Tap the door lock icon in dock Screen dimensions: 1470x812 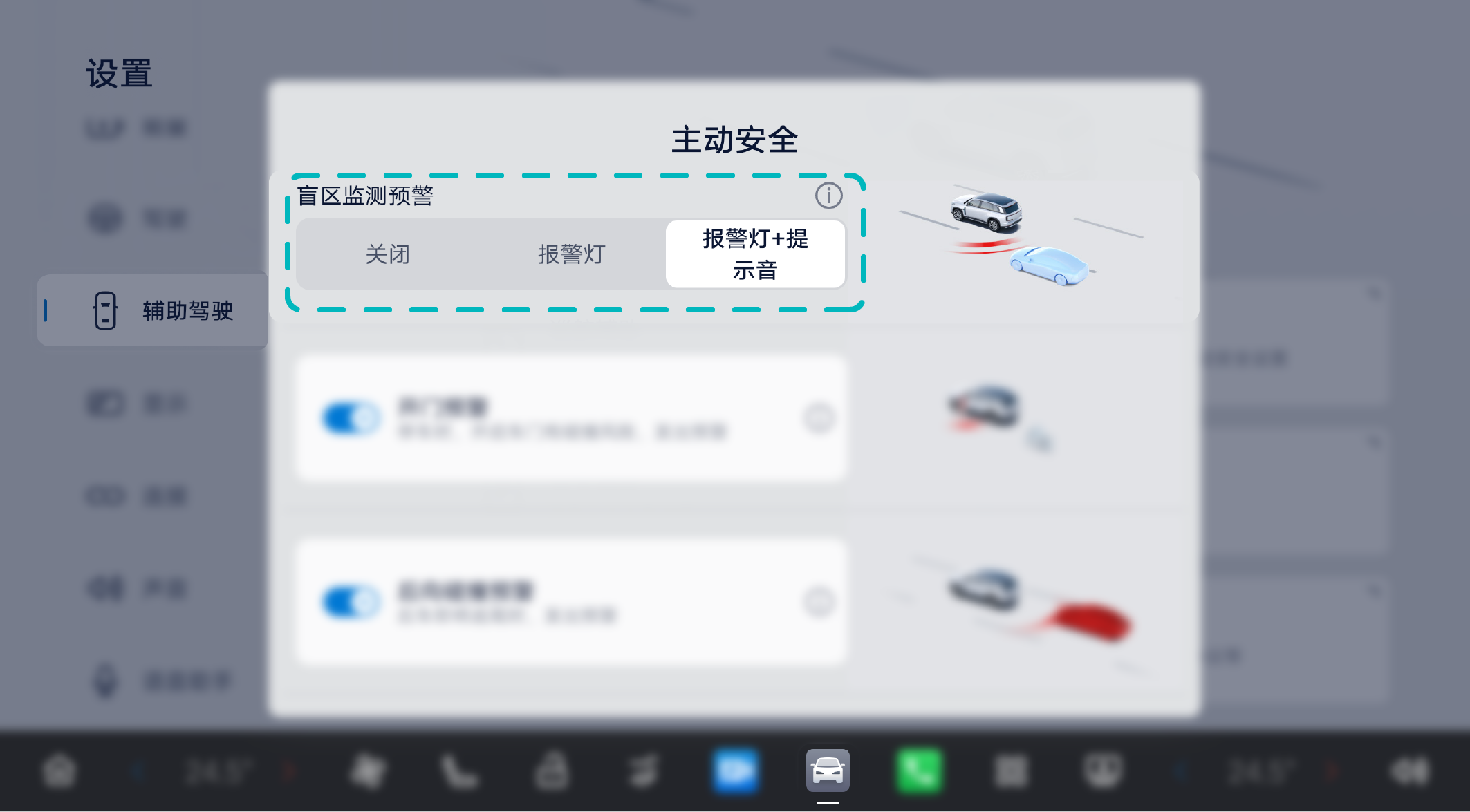click(x=552, y=771)
